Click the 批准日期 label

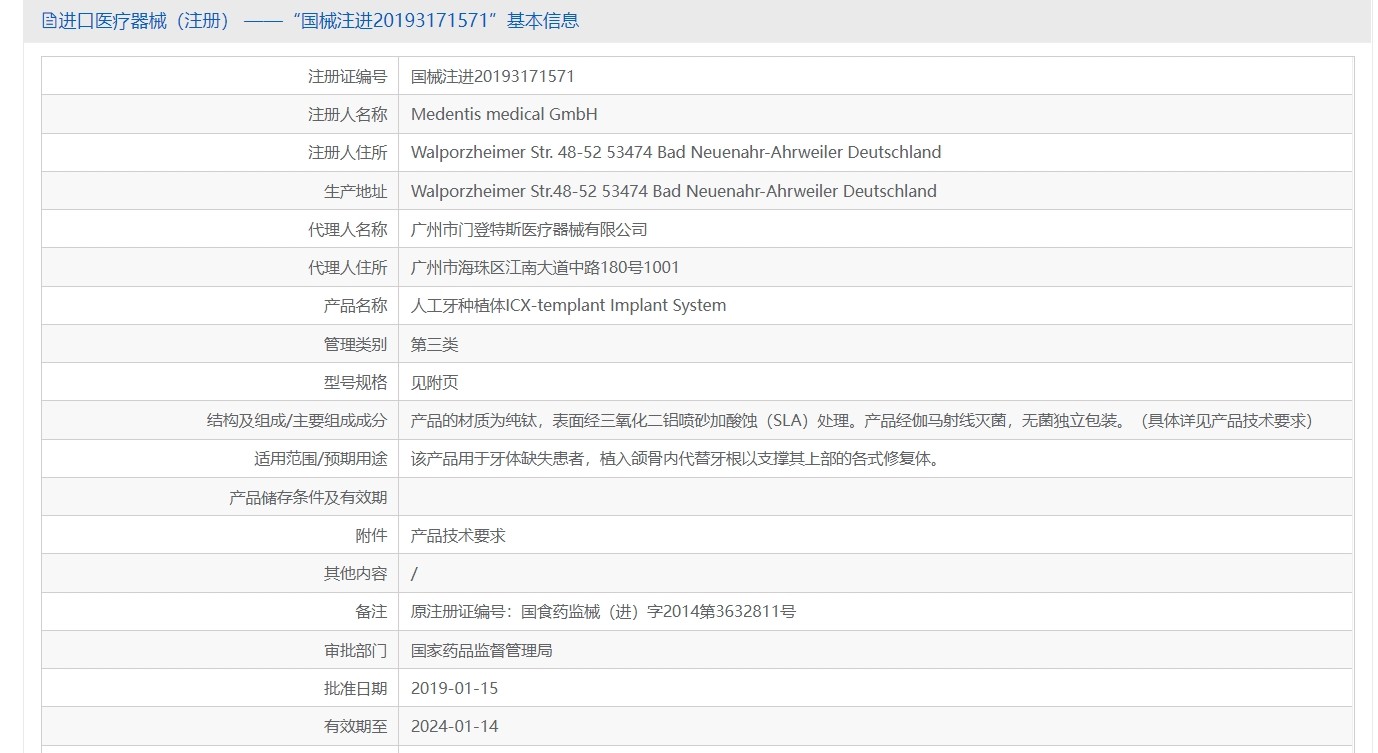355,688
